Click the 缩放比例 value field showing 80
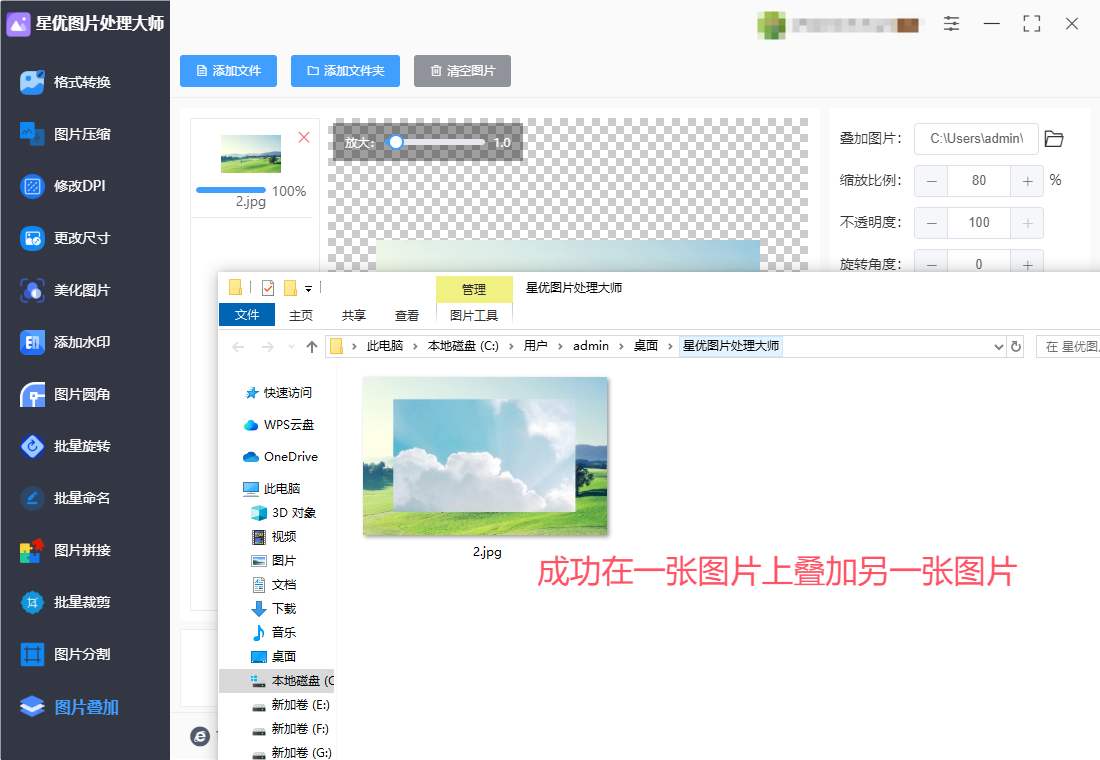The height and width of the screenshot is (760, 1100). point(979,181)
